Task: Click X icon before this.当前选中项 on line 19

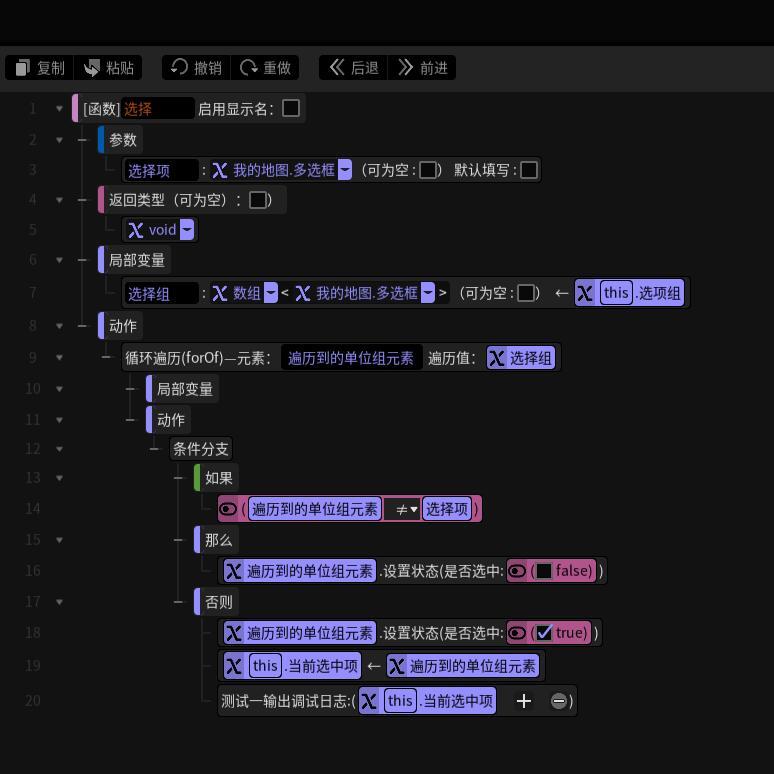Action: (233, 666)
